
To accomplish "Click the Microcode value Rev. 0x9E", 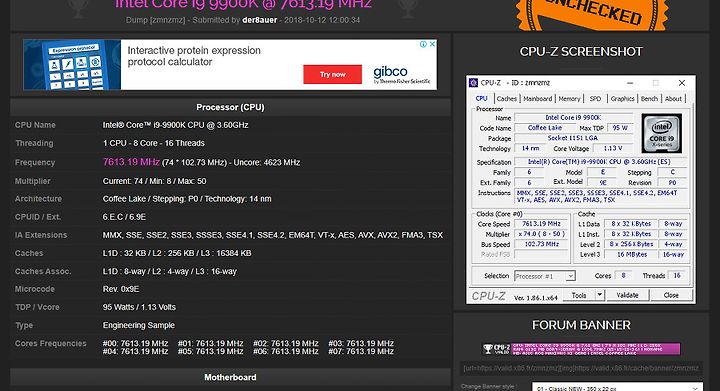I will [121, 289].
